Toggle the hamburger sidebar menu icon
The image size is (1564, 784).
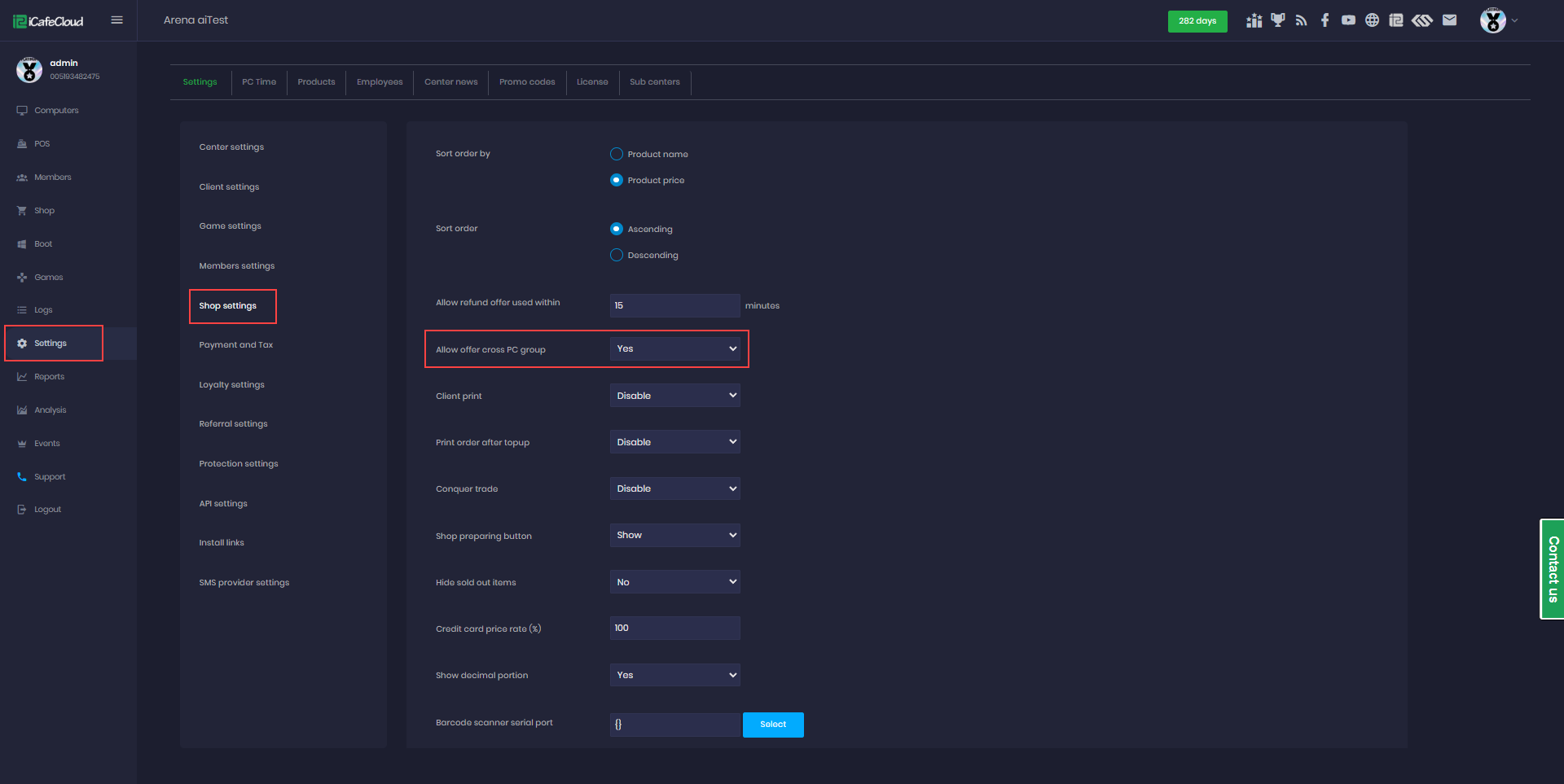[x=116, y=20]
